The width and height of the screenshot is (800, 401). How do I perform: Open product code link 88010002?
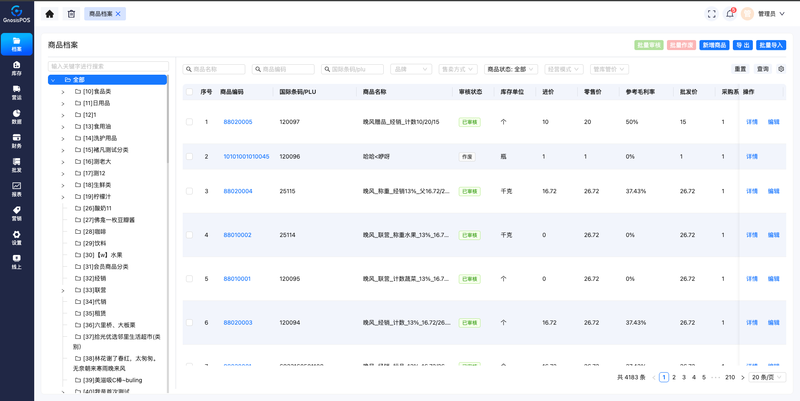click(x=237, y=235)
